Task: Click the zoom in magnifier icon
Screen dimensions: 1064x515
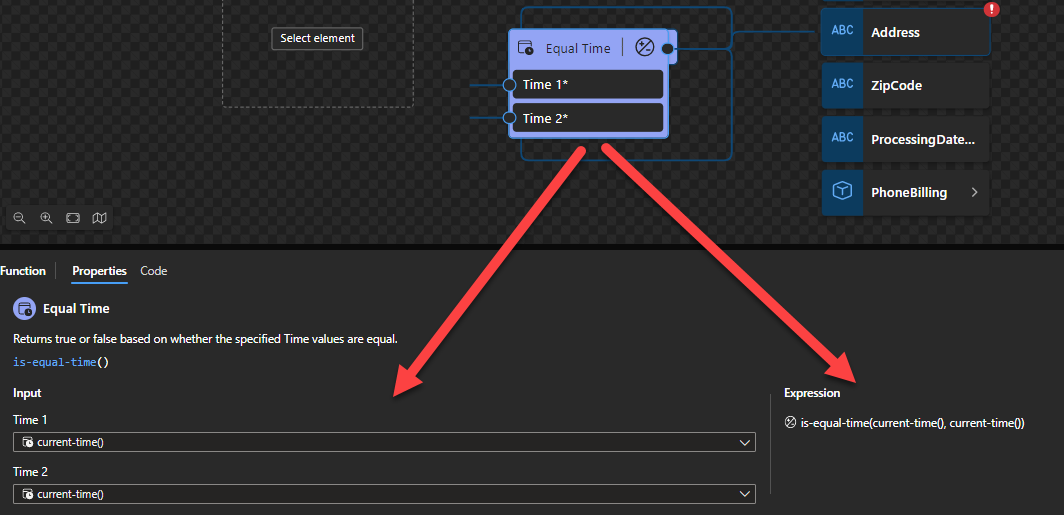Action: tap(46, 217)
